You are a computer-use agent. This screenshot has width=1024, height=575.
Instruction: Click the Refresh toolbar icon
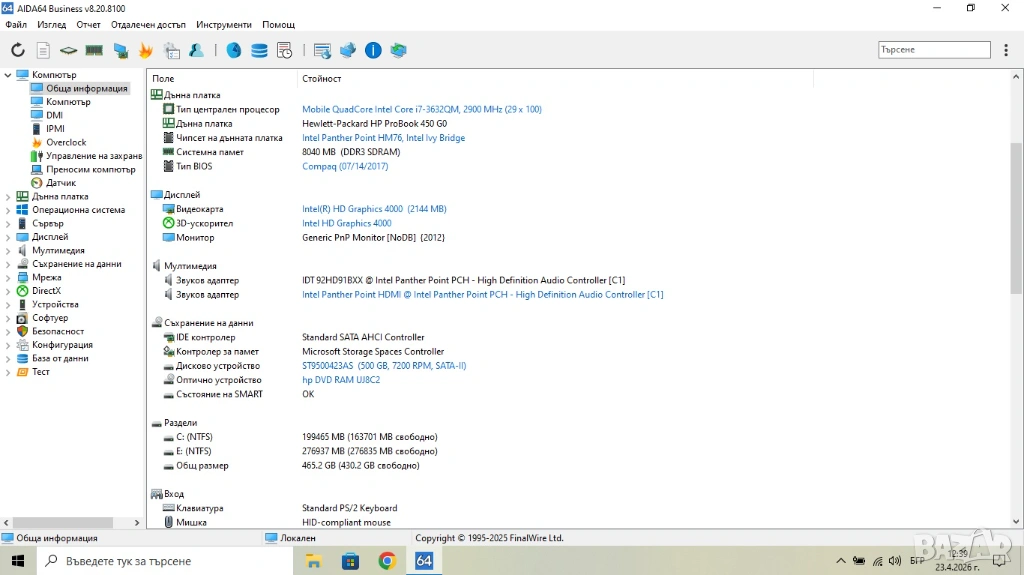point(18,50)
